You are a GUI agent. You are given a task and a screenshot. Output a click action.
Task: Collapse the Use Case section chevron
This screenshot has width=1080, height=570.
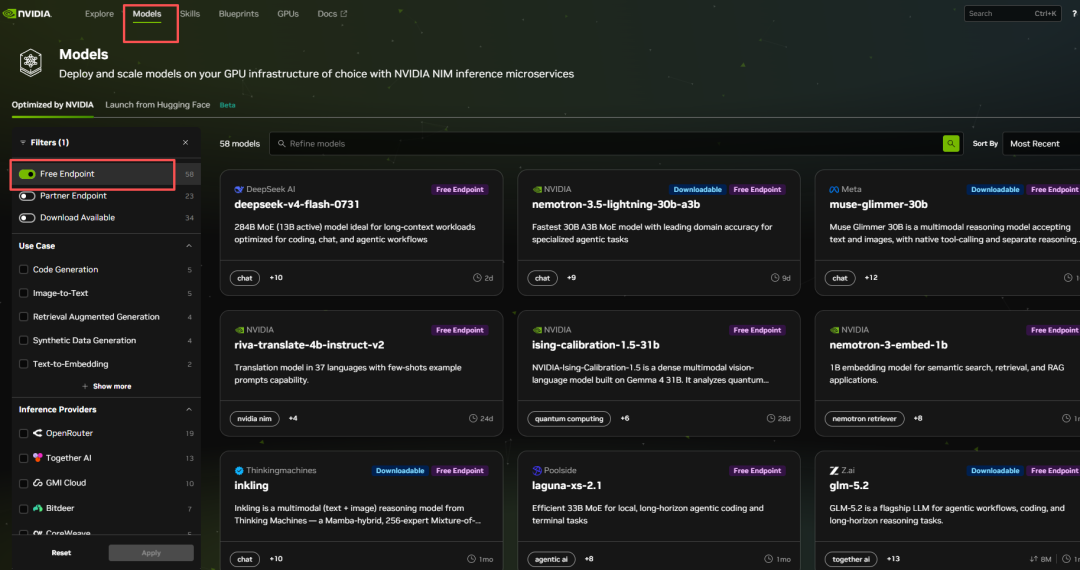[189, 246]
